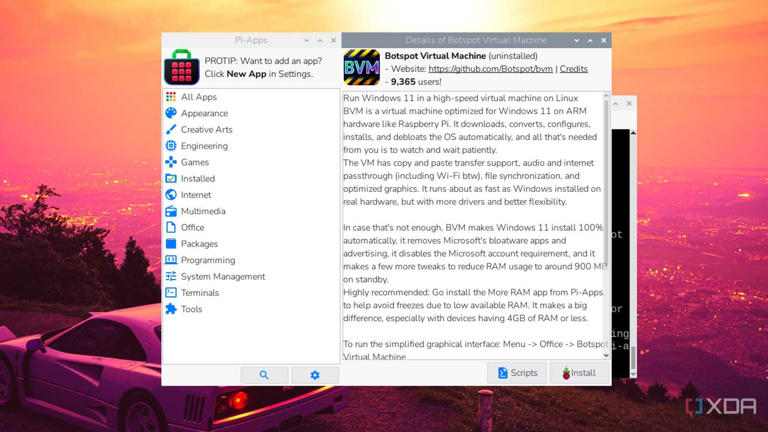Click the Internet globe icon
The height and width of the screenshot is (432, 768).
pyautogui.click(x=170, y=194)
